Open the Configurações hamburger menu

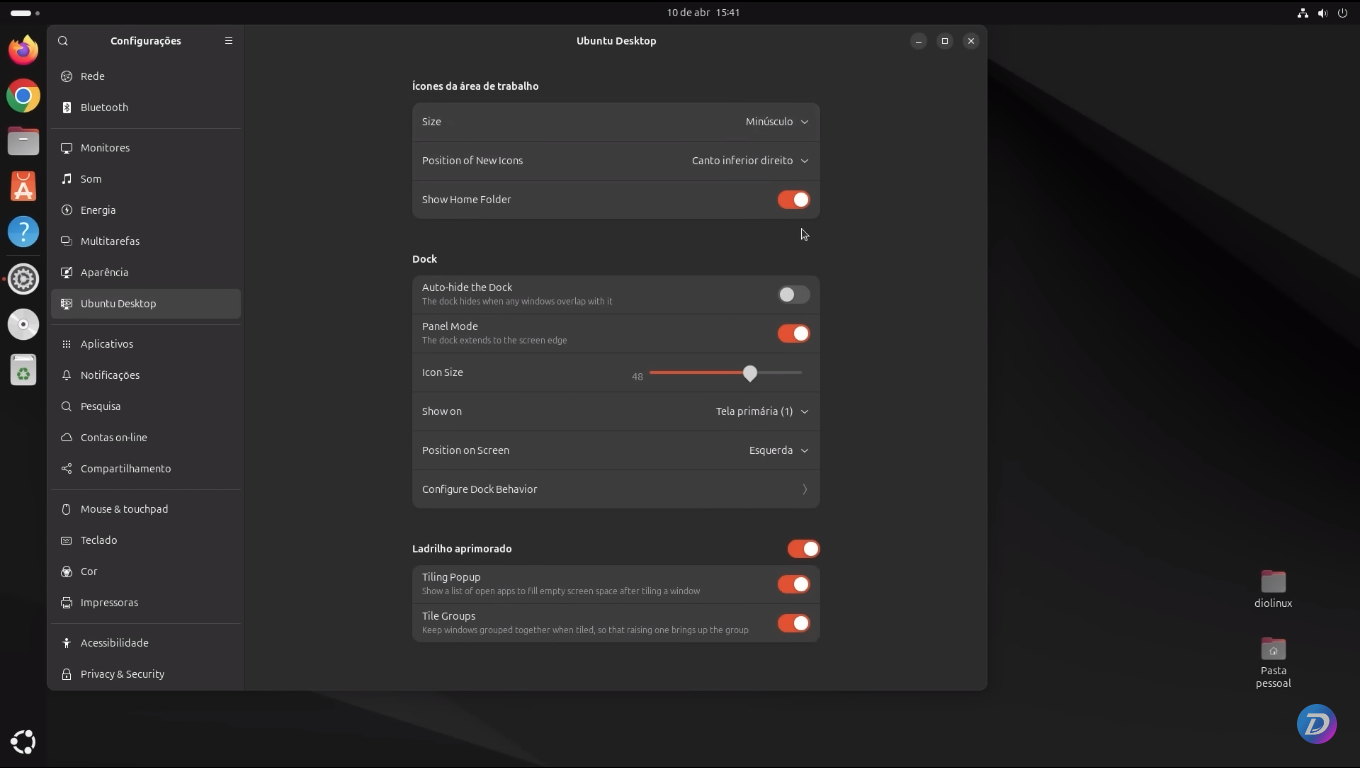(x=229, y=41)
